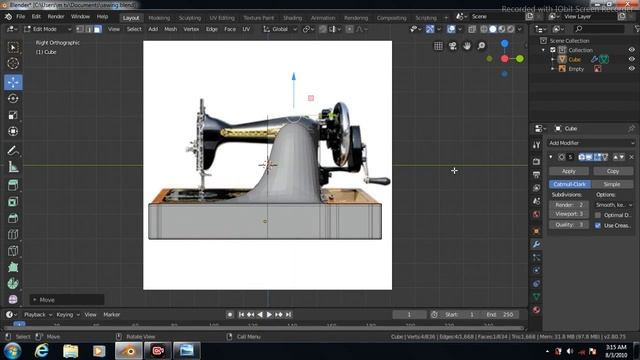Viewport: 640px width, 360px height.
Task: Open the File menu
Action: click(20, 17)
